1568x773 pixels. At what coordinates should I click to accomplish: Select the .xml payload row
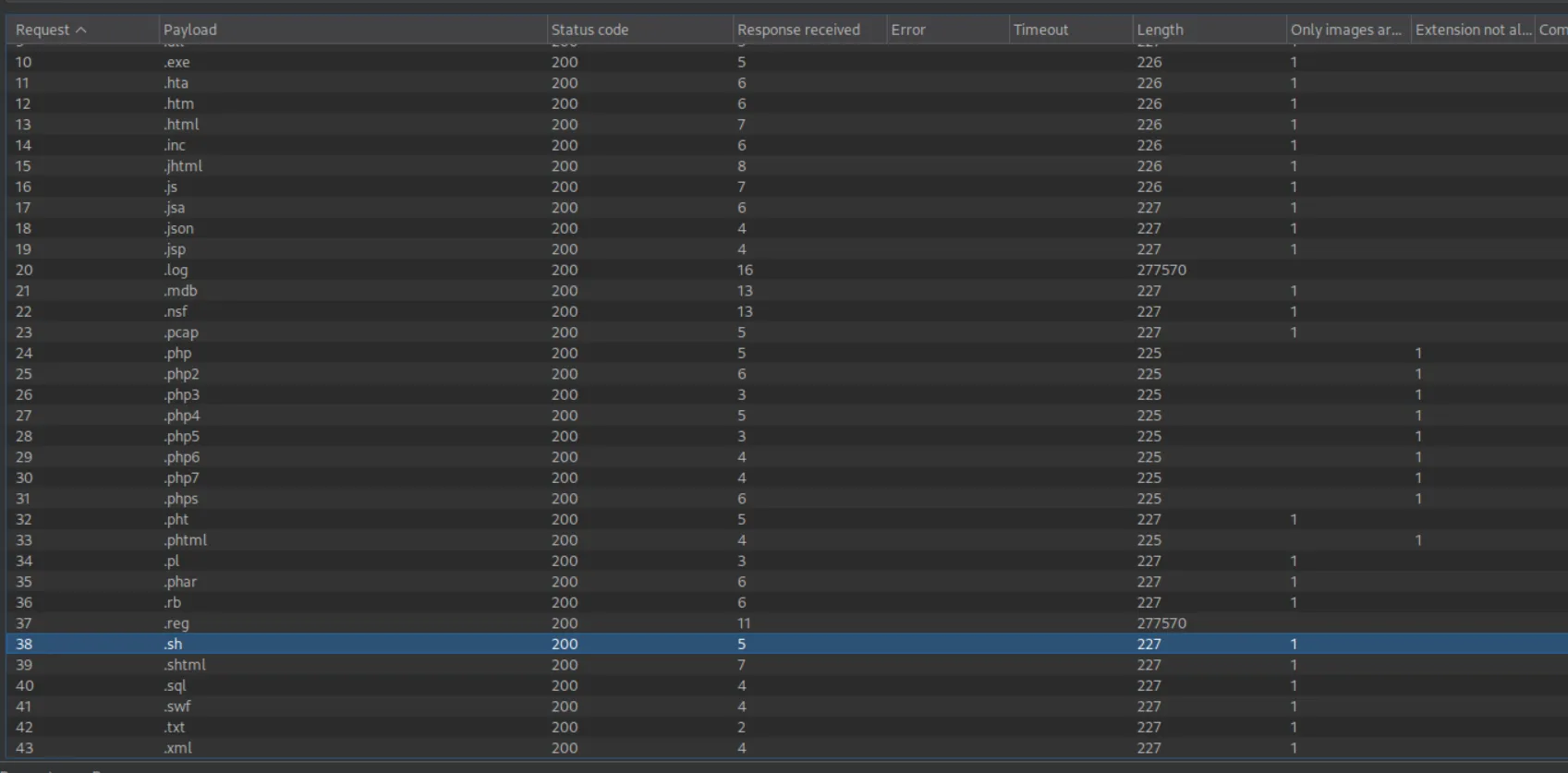pos(787,748)
